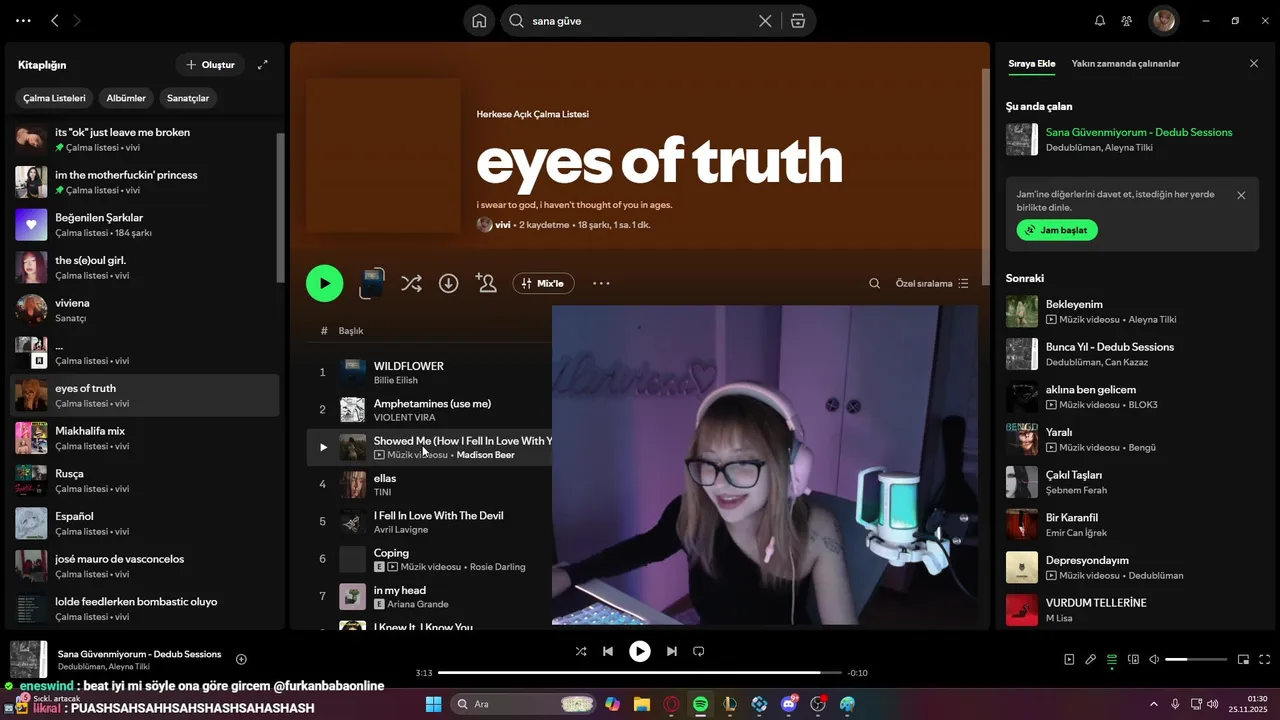
Task: Open connect to a device icon
Action: tap(1133, 659)
